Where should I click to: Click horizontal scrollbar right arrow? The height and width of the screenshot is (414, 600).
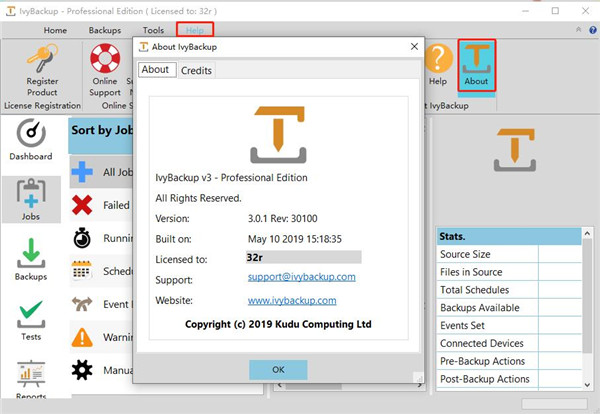point(420,385)
